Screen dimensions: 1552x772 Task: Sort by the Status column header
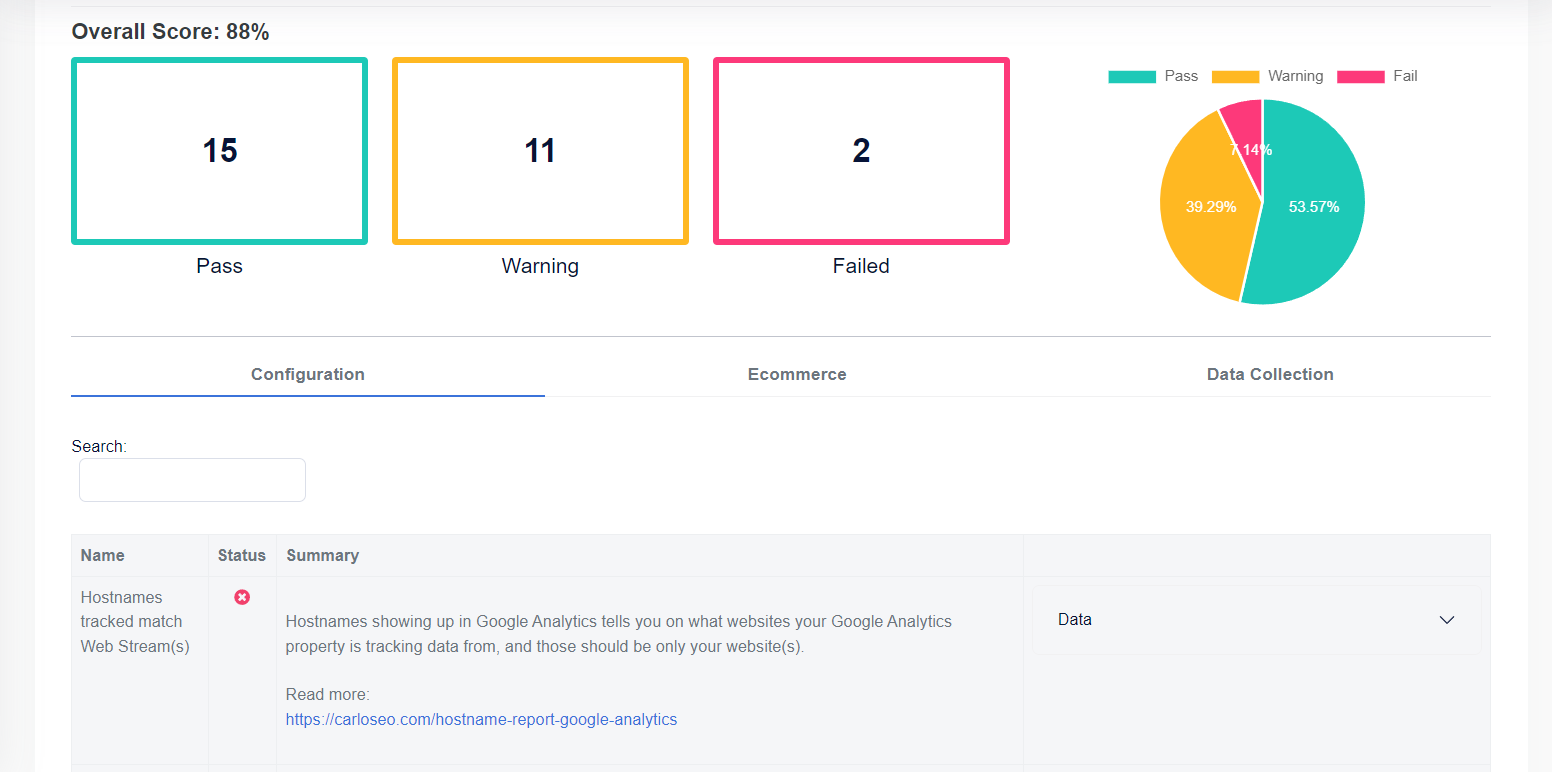[242, 555]
